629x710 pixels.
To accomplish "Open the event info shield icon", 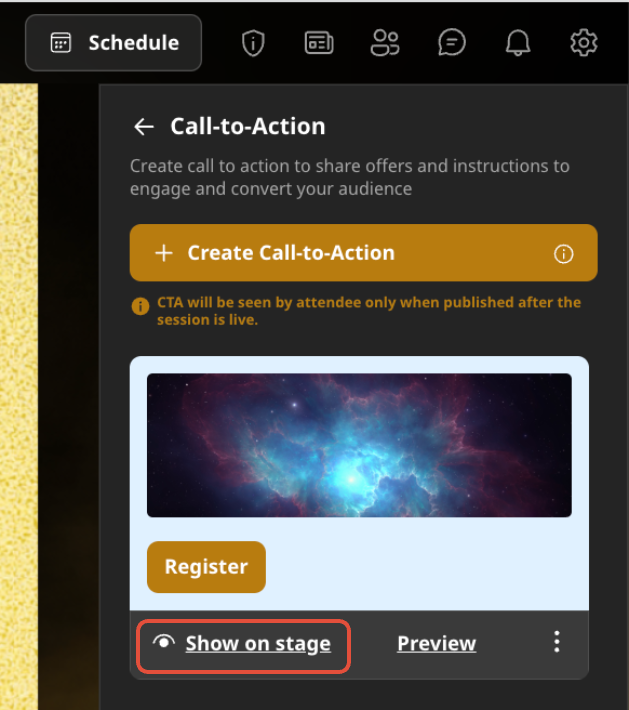I will point(253,43).
